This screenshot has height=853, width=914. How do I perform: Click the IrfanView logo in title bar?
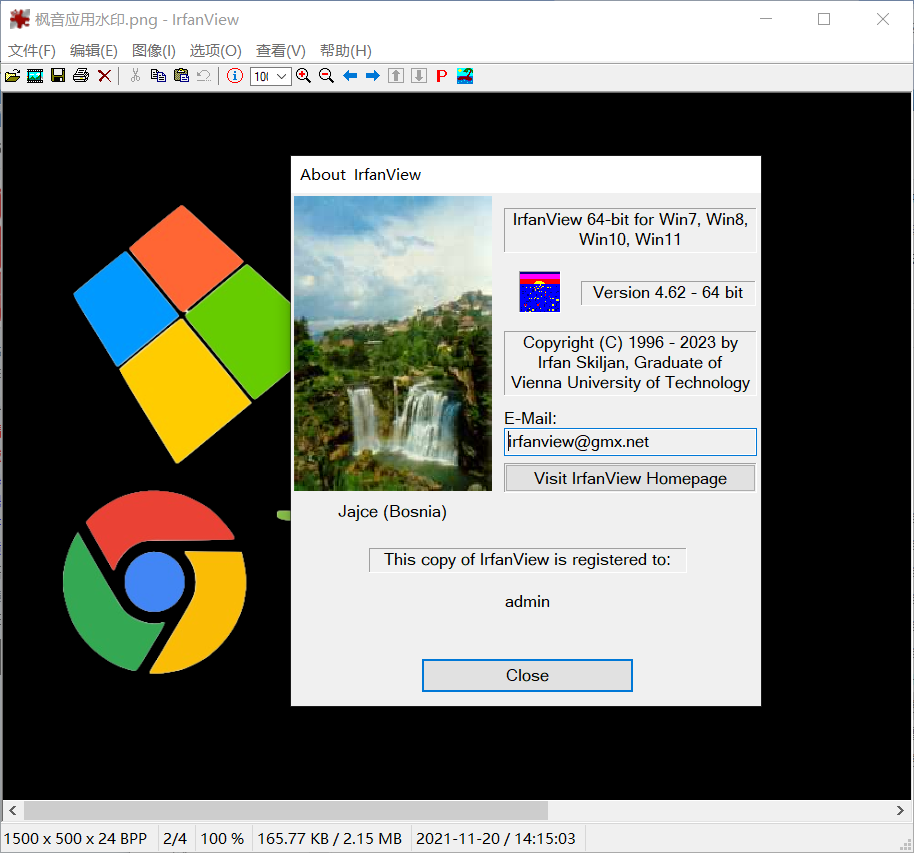pyautogui.click(x=20, y=19)
